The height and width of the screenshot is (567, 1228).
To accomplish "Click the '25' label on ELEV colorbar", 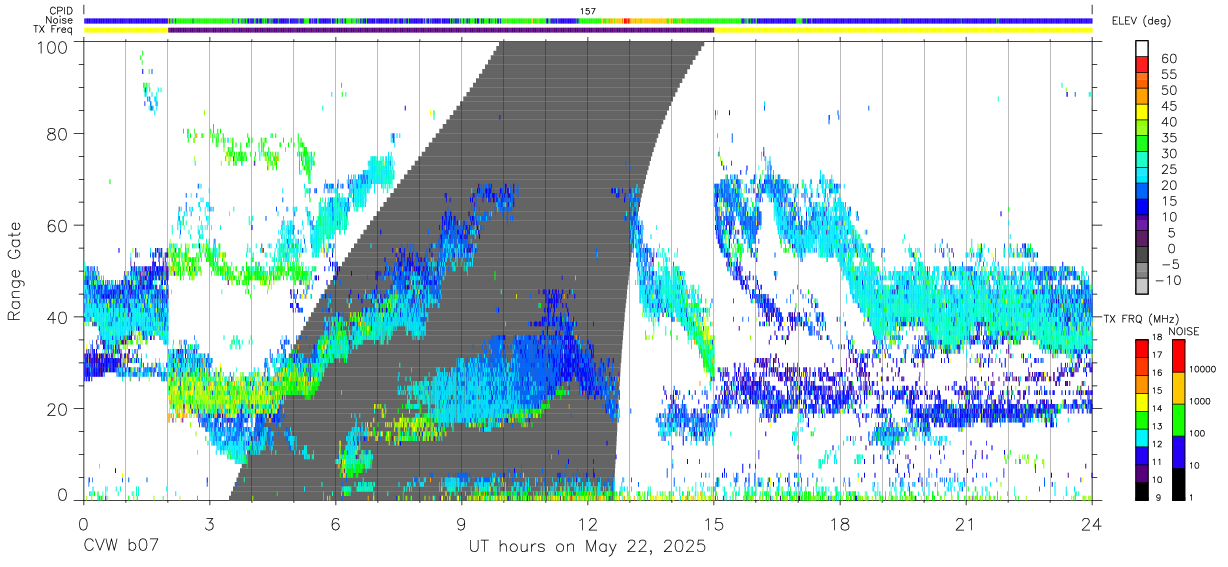I will tap(1168, 169).
